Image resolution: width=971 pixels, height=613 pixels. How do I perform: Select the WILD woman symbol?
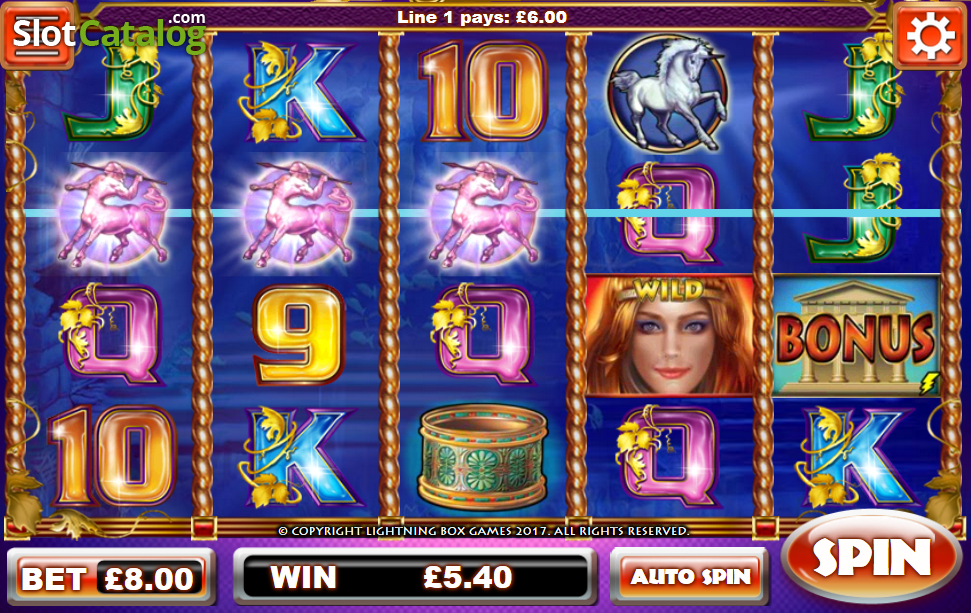coord(669,335)
